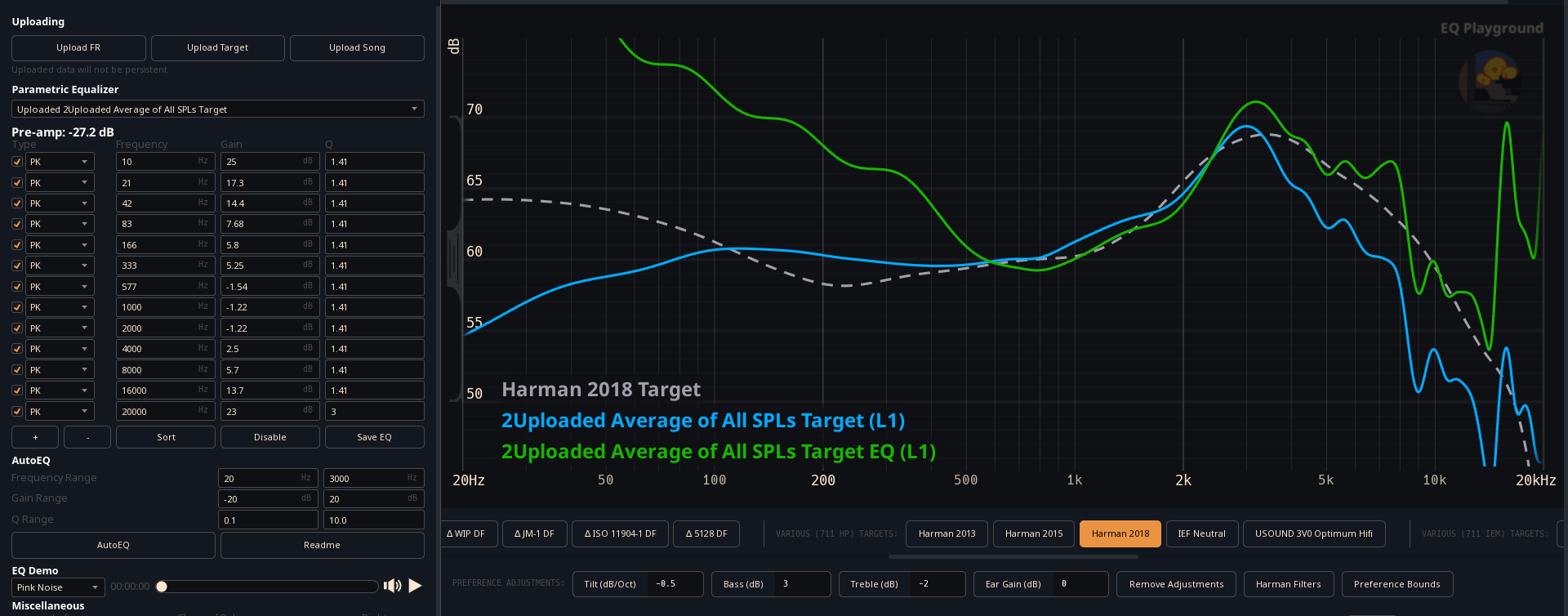Uncheck the 83 Hz filter checkbox
1568x616 pixels.
(x=17, y=224)
